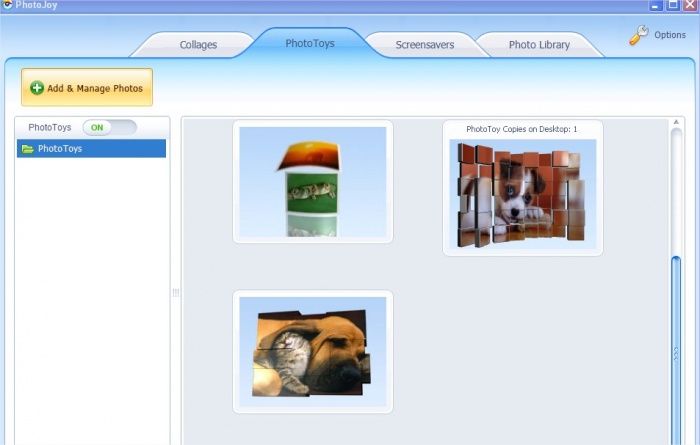Open the Options link
The image size is (700, 445).
coord(670,35)
